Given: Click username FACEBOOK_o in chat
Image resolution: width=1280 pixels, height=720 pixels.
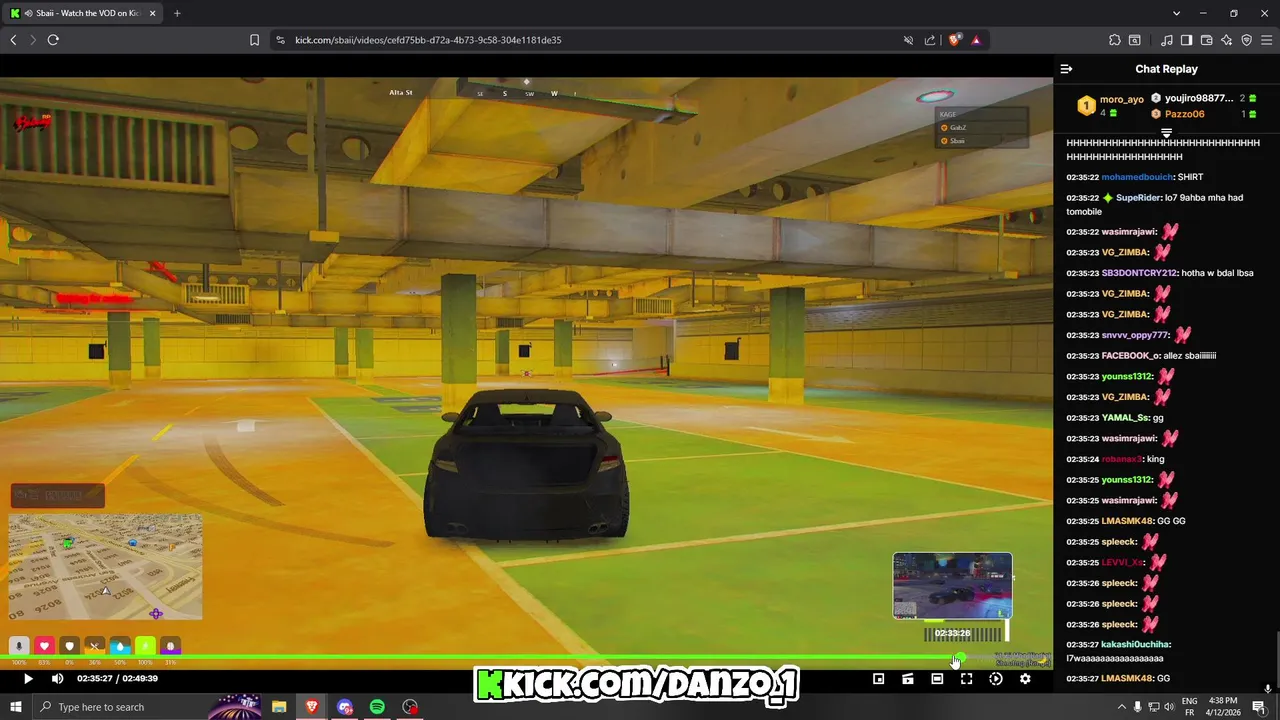Looking at the screenshot, I should (1130, 356).
